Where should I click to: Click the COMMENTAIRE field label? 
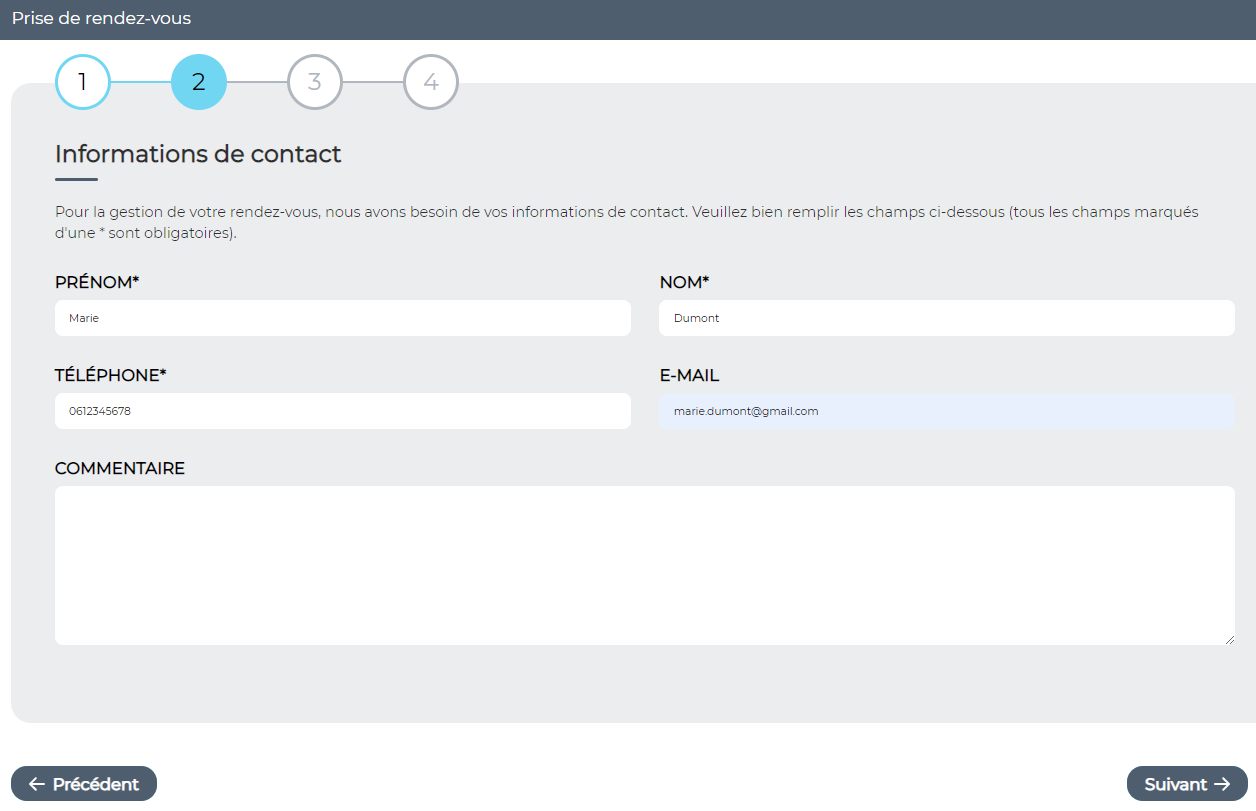120,469
